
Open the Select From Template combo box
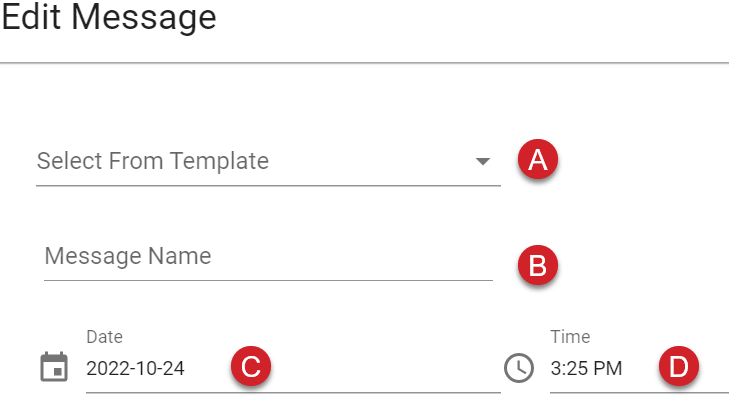pyautogui.click(x=268, y=161)
